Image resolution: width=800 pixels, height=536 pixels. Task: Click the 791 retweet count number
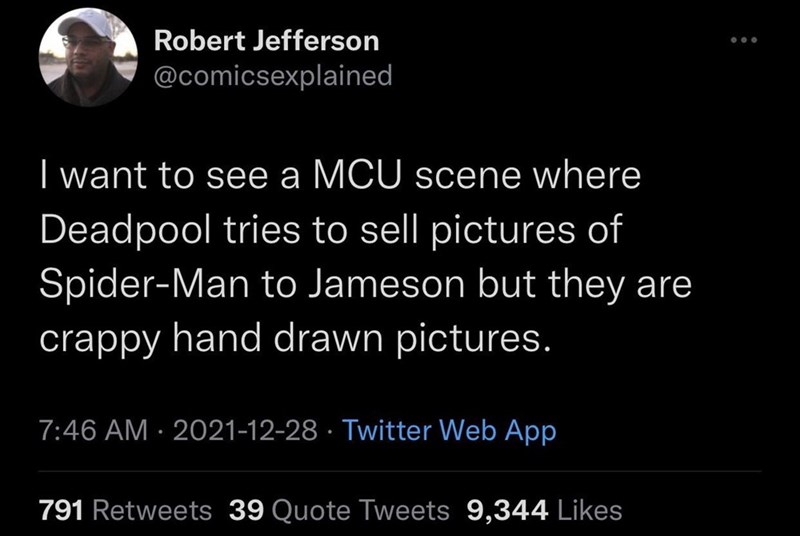pyautogui.click(x=61, y=510)
